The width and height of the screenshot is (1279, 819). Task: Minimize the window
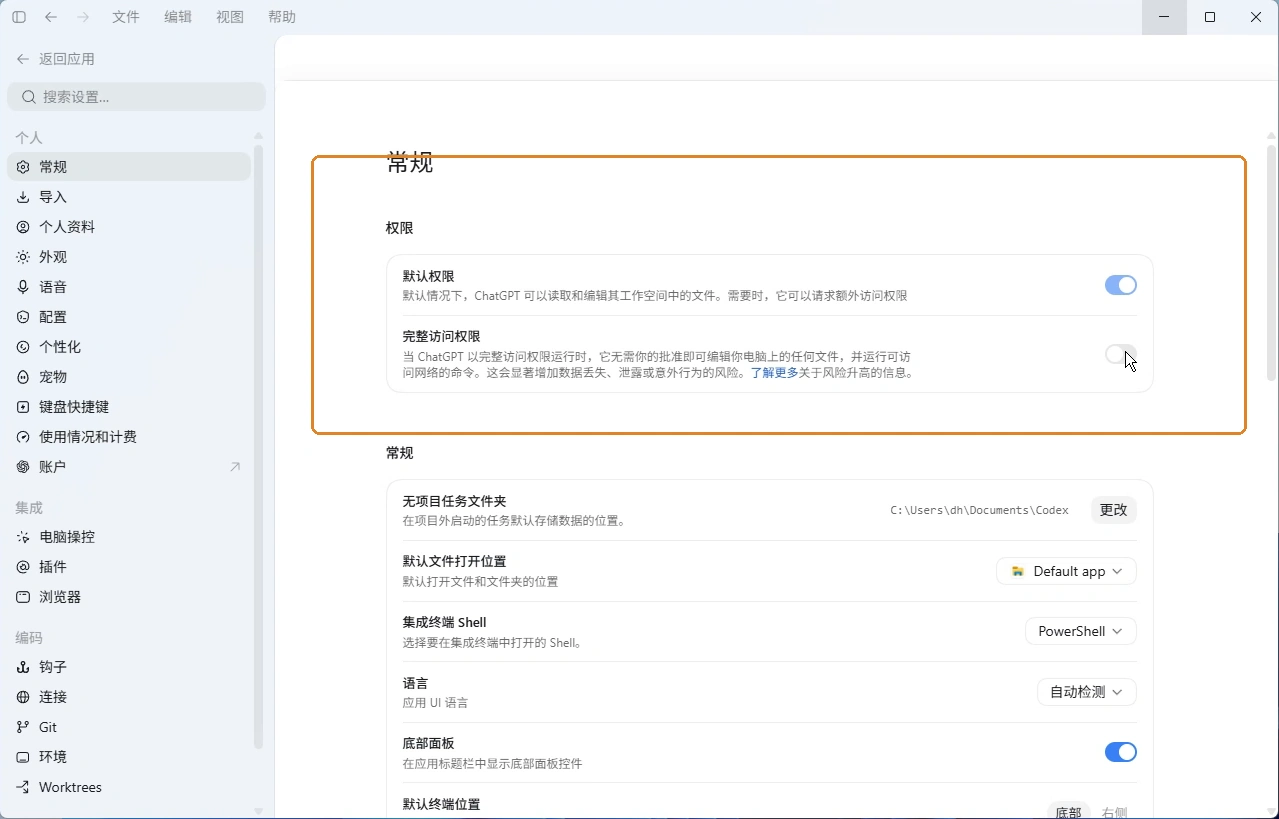[1164, 17]
